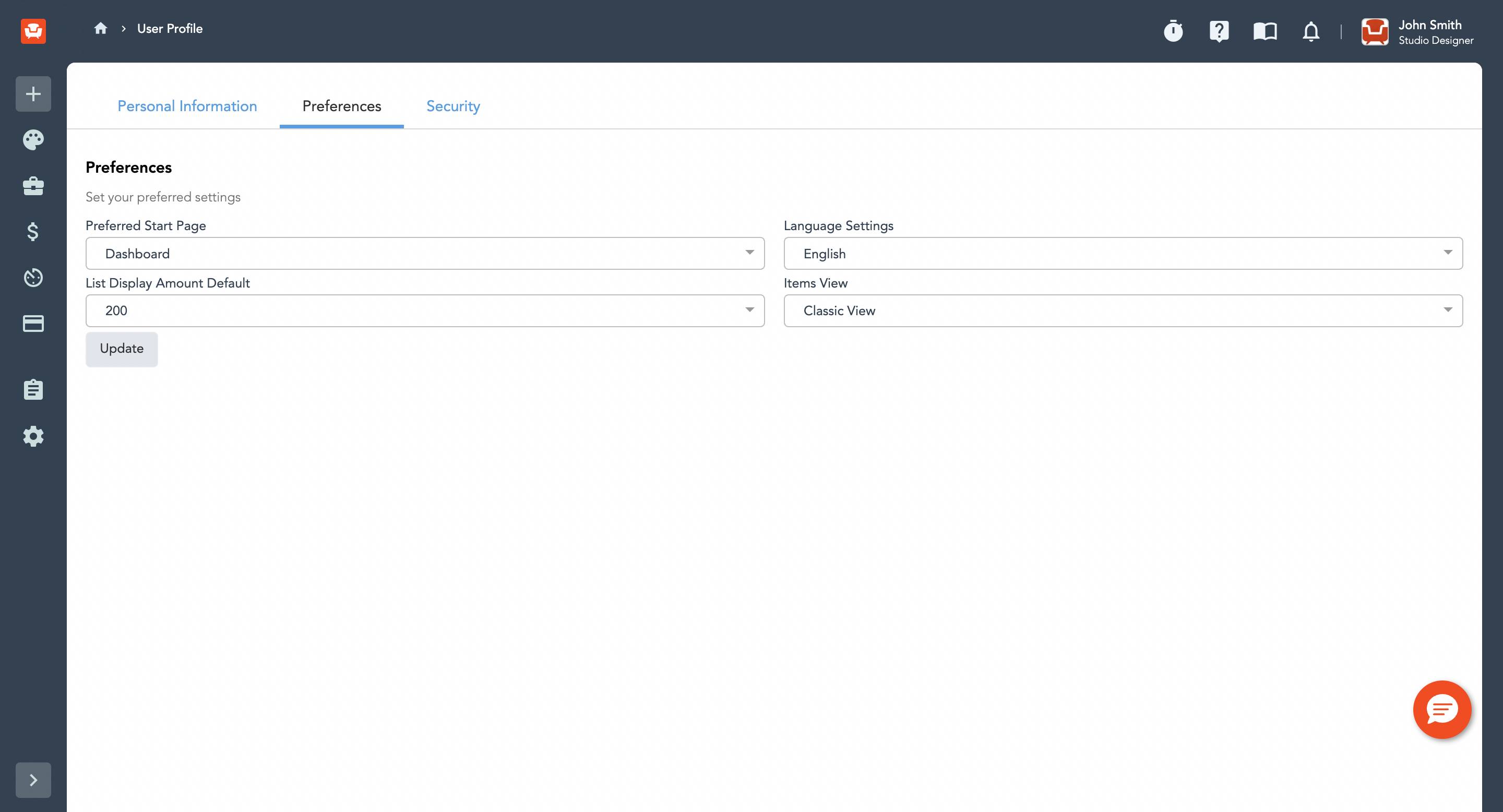Image resolution: width=1503 pixels, height=812 pixels.
Task: Click the Update button
Action: pyautogui.click(x=122, y=349)
